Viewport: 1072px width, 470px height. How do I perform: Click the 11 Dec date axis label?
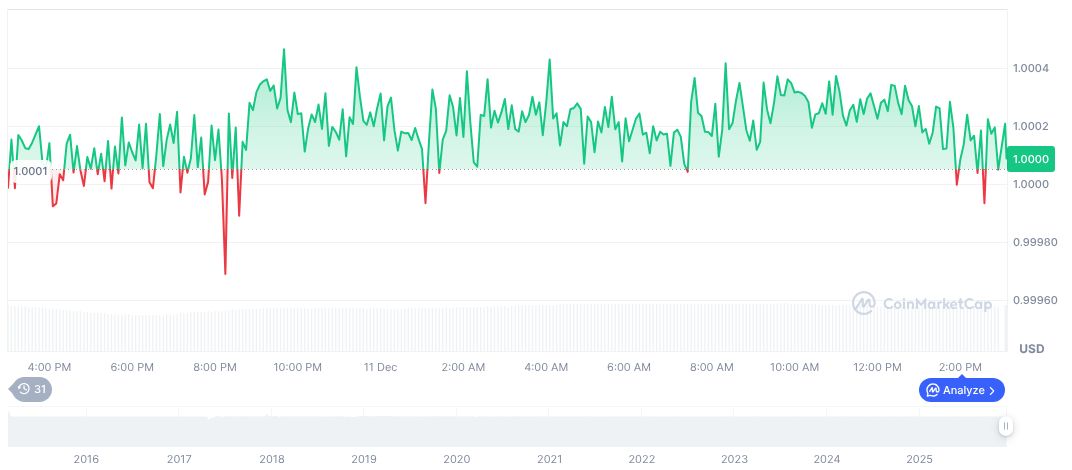pos(380,367)
